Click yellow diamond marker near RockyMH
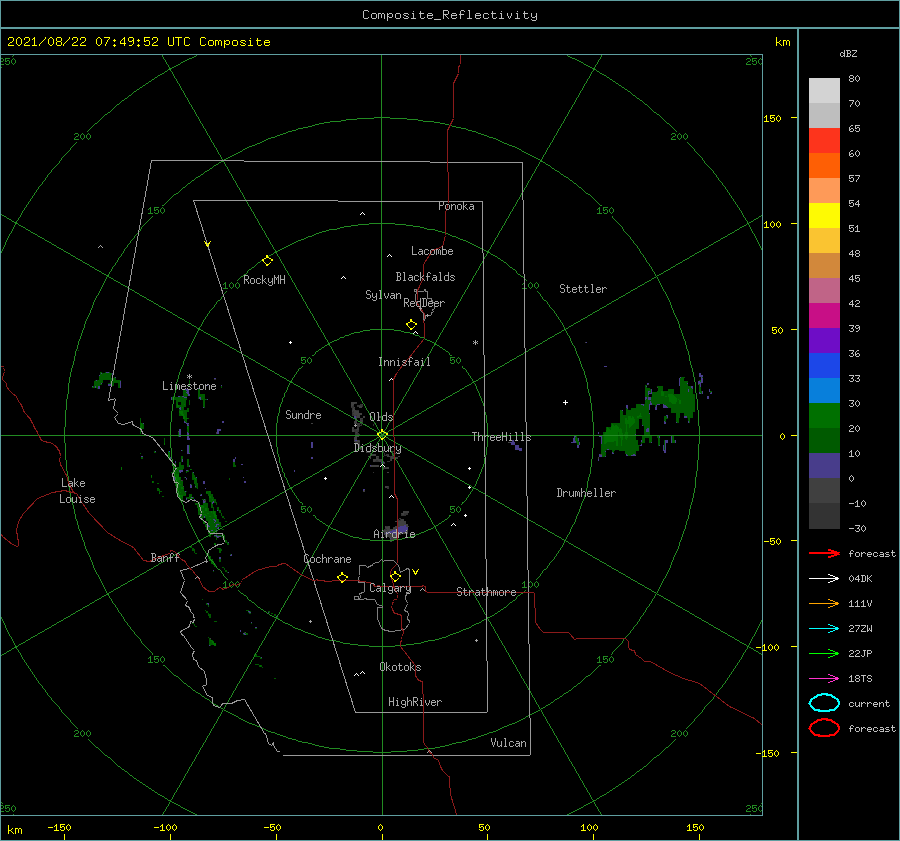This screenshot has height=841, width=900. tap(267, 261)
